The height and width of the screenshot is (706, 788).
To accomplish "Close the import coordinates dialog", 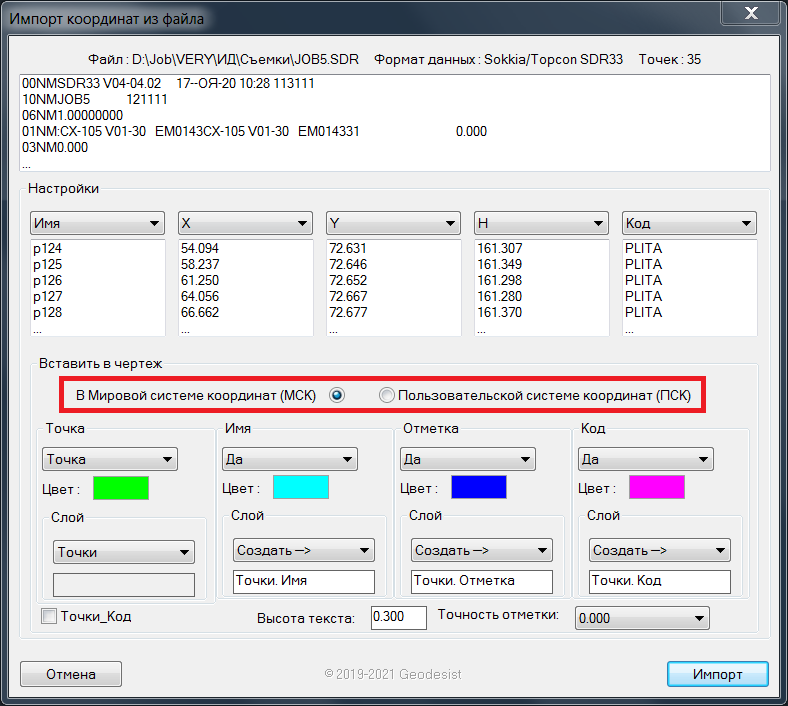I will 751,15.
